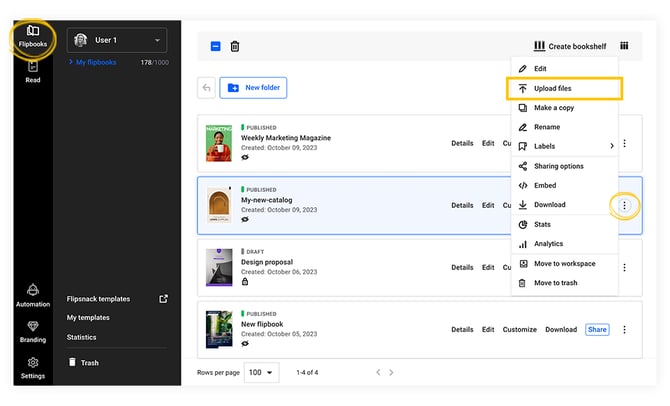Open more options for My-new-catalog

coord(624,206)
